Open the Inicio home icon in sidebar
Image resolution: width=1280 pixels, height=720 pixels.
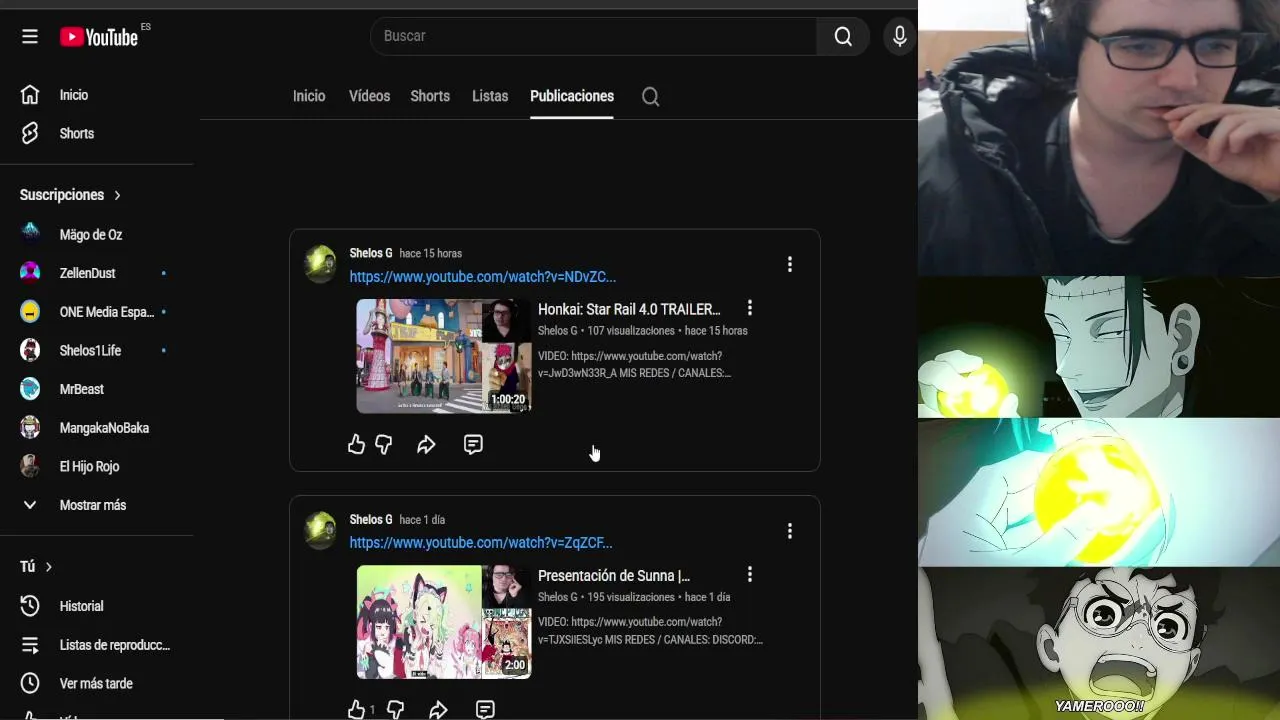[30, 95]
